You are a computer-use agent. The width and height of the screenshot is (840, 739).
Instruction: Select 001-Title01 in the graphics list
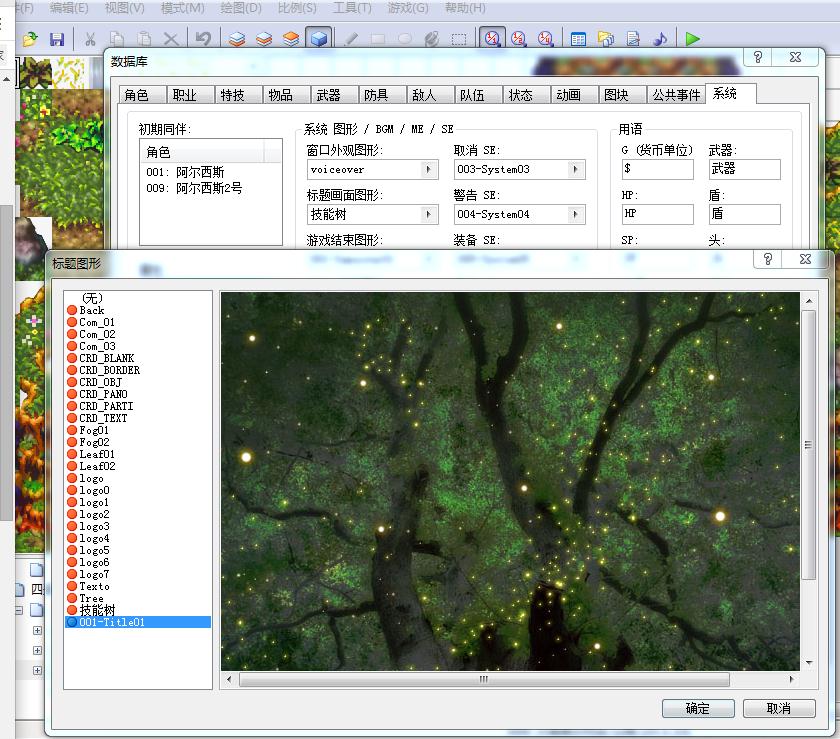pos(138,622)
